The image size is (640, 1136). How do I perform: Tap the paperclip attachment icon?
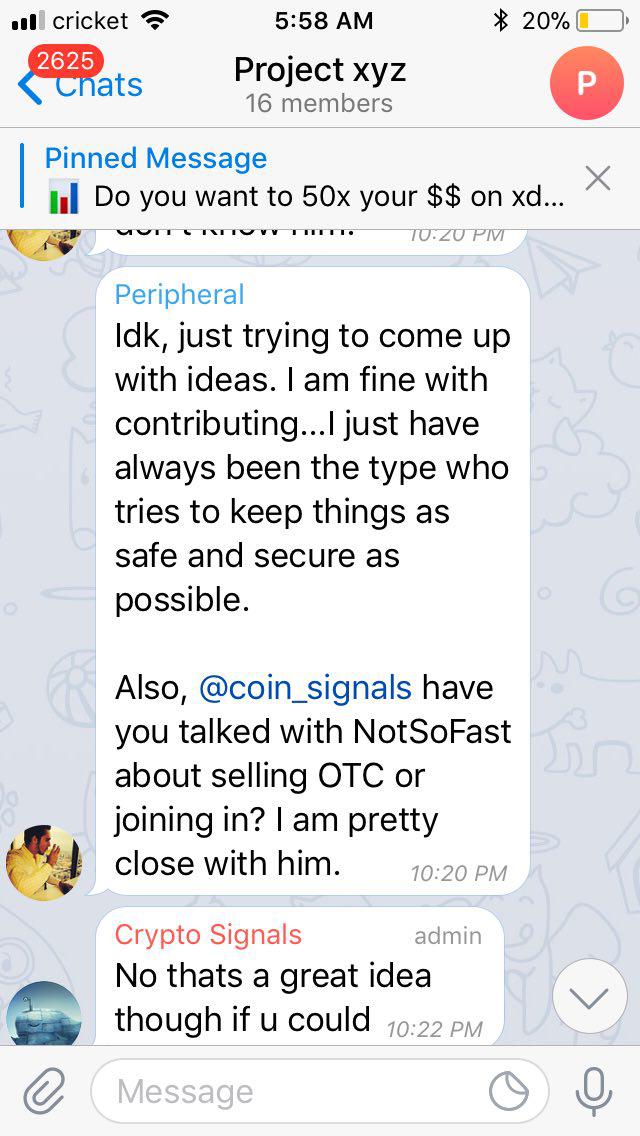[x=43, y=1090]
